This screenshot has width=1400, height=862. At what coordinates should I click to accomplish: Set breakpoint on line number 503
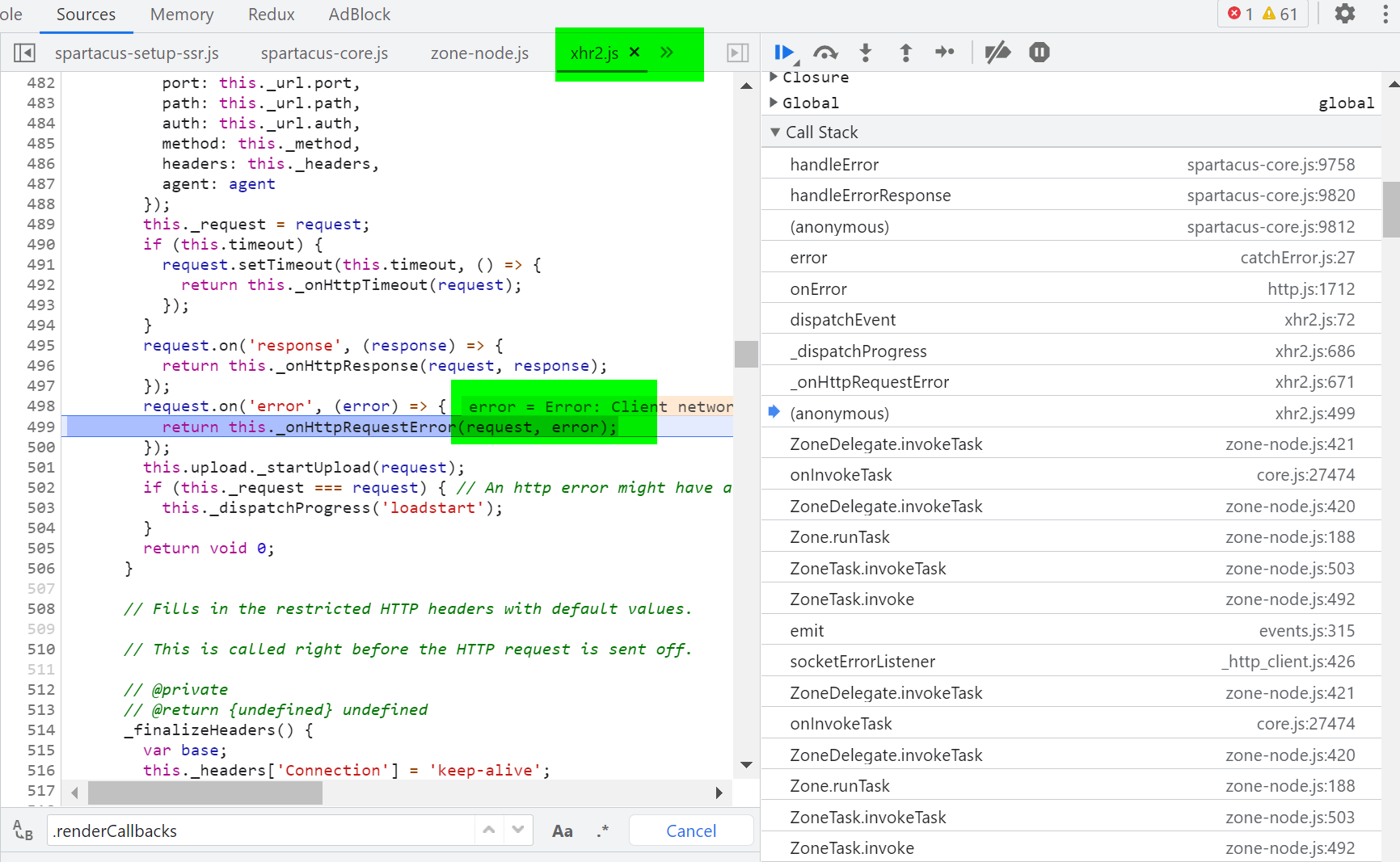(41, 507)
